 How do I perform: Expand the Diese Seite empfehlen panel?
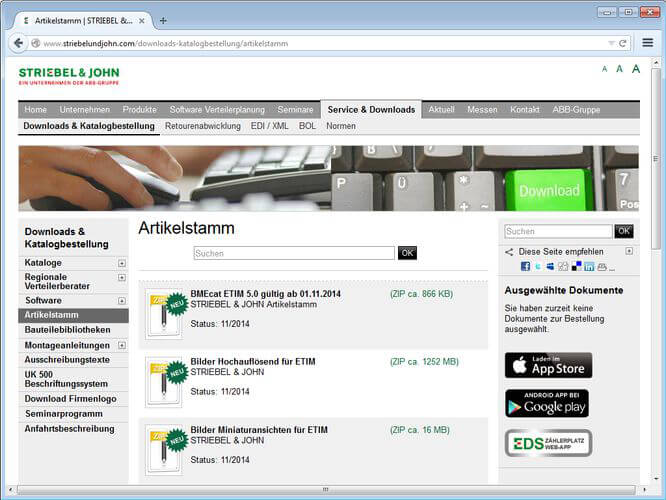point(629,251)
